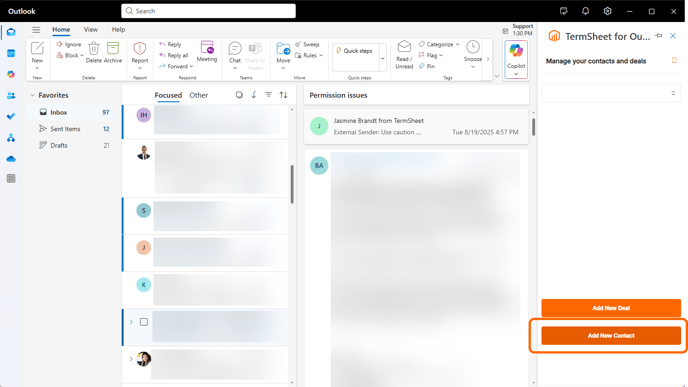Open the Help ribbon tab
Image resolution: width=688 pixels, height=387 pixels.
(118, 29)
